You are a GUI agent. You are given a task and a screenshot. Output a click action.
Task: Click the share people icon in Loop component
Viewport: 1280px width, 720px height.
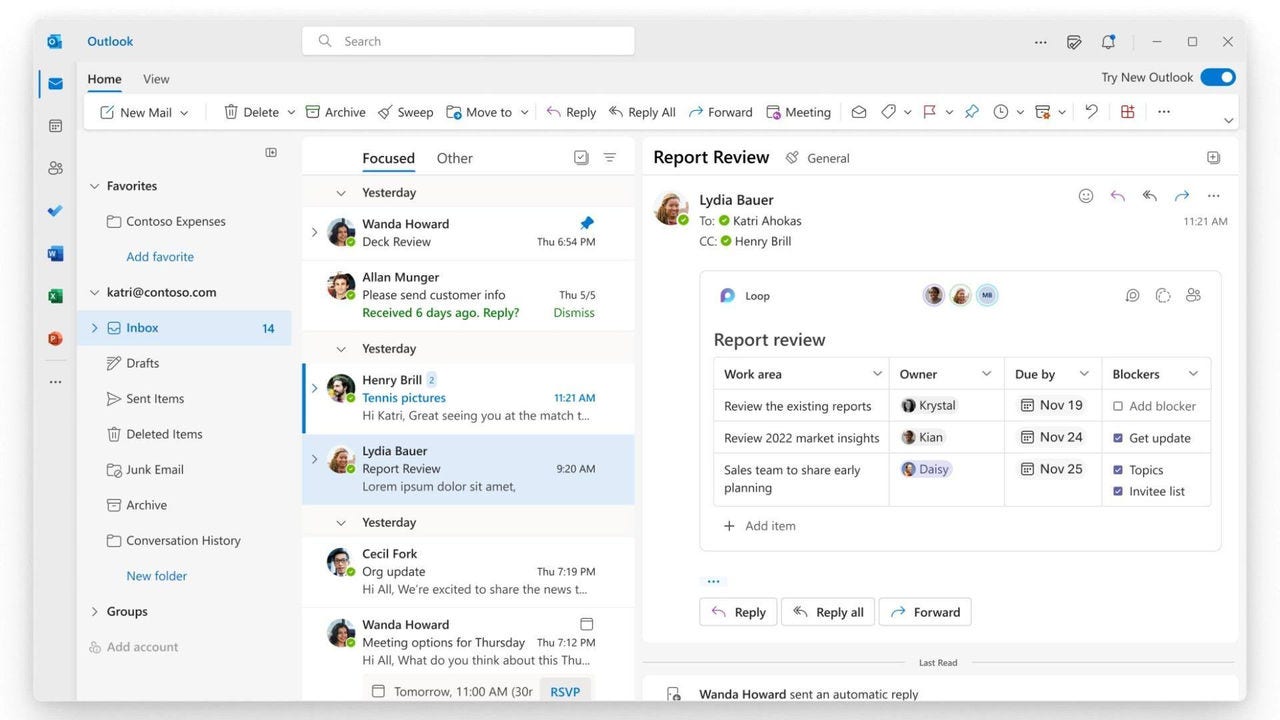tap(1193, 295)
